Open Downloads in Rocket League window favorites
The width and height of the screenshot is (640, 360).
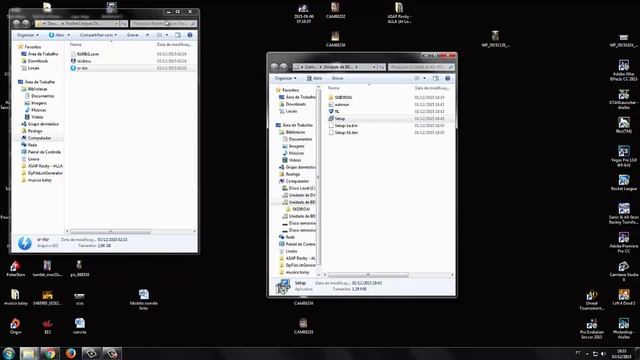click(38, 61)
